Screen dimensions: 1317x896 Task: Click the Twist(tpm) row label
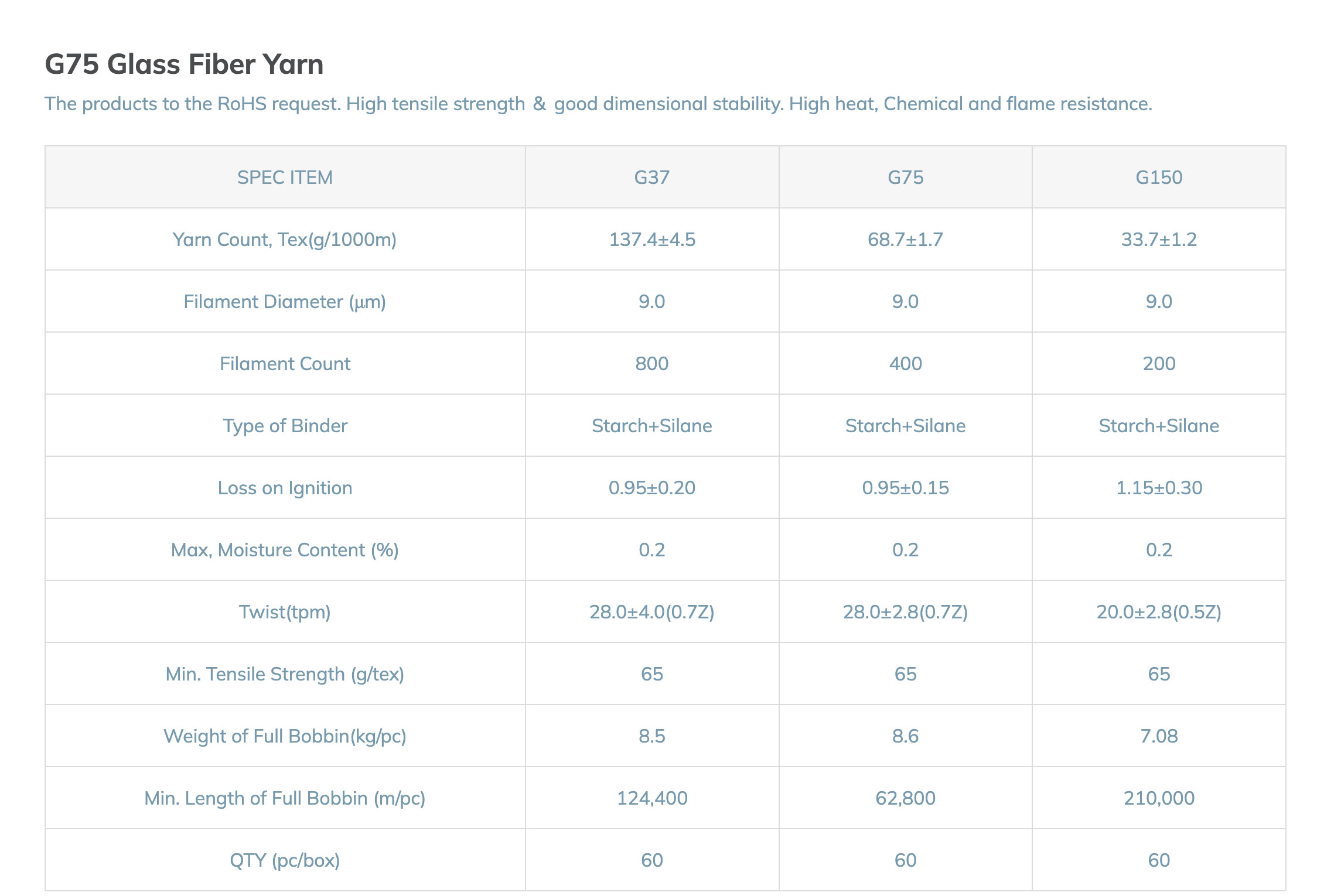285,612
